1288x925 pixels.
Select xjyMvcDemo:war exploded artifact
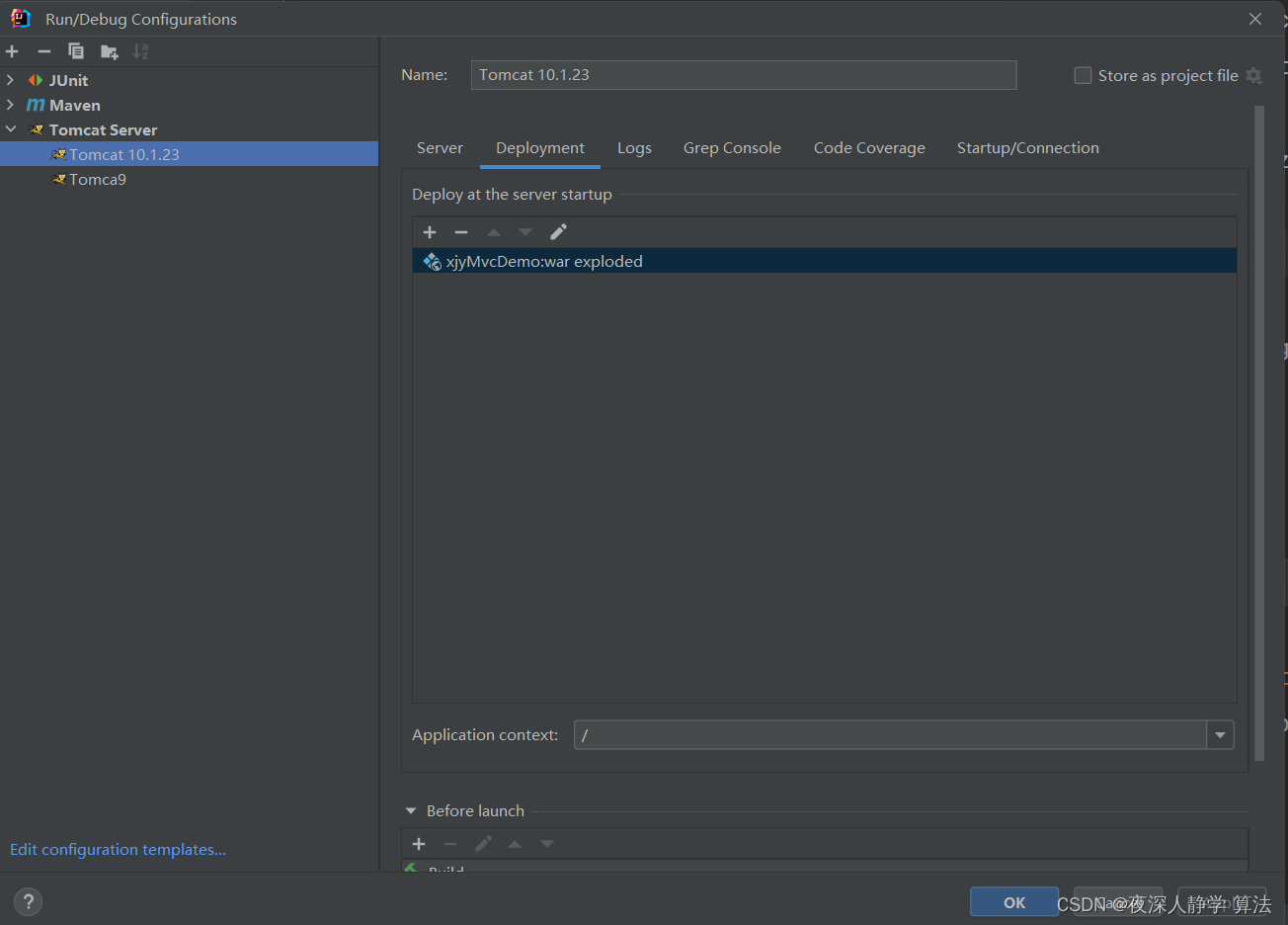click(x=825, y=261)
